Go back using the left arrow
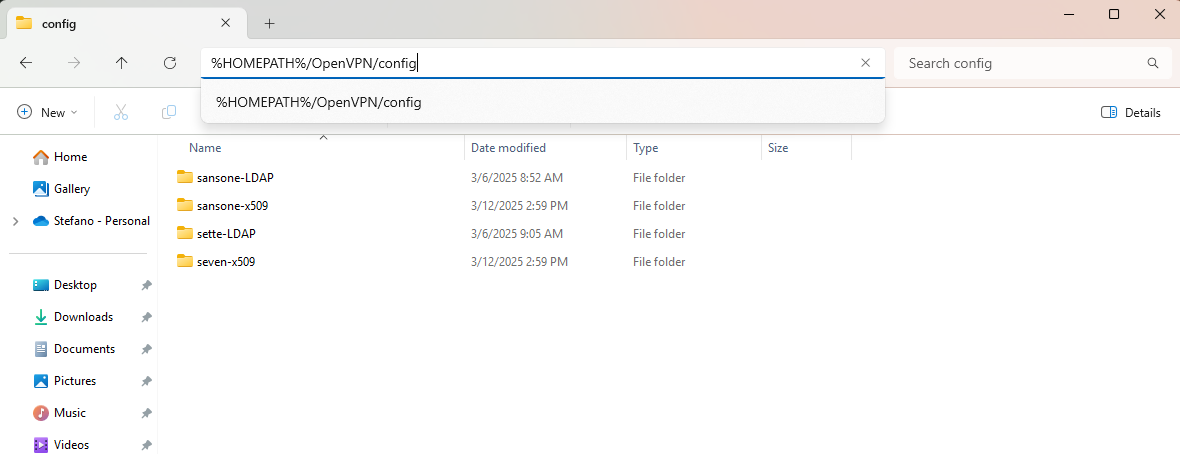Viewport: 1180px width, 454px height. click(26, 63)
